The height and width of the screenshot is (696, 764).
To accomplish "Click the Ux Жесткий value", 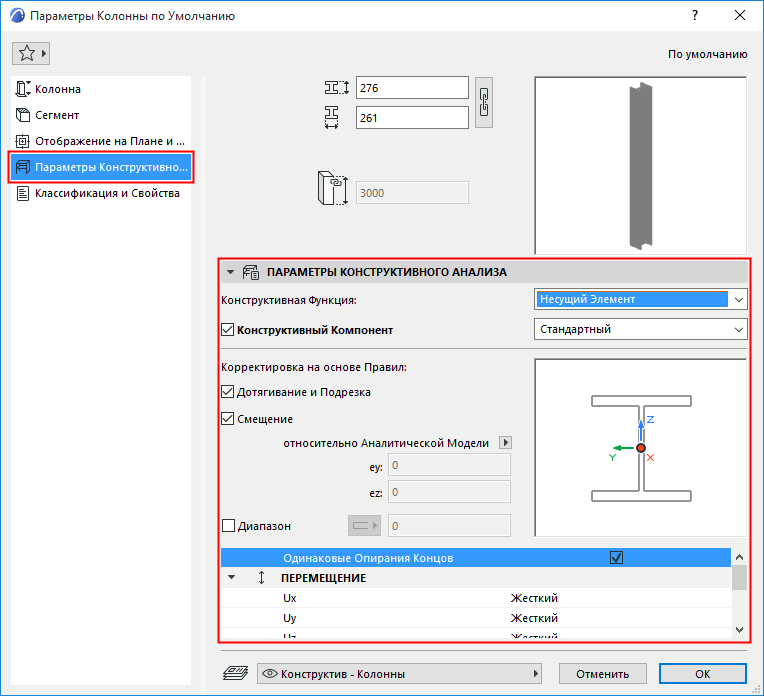I will (x=534, y=598).
